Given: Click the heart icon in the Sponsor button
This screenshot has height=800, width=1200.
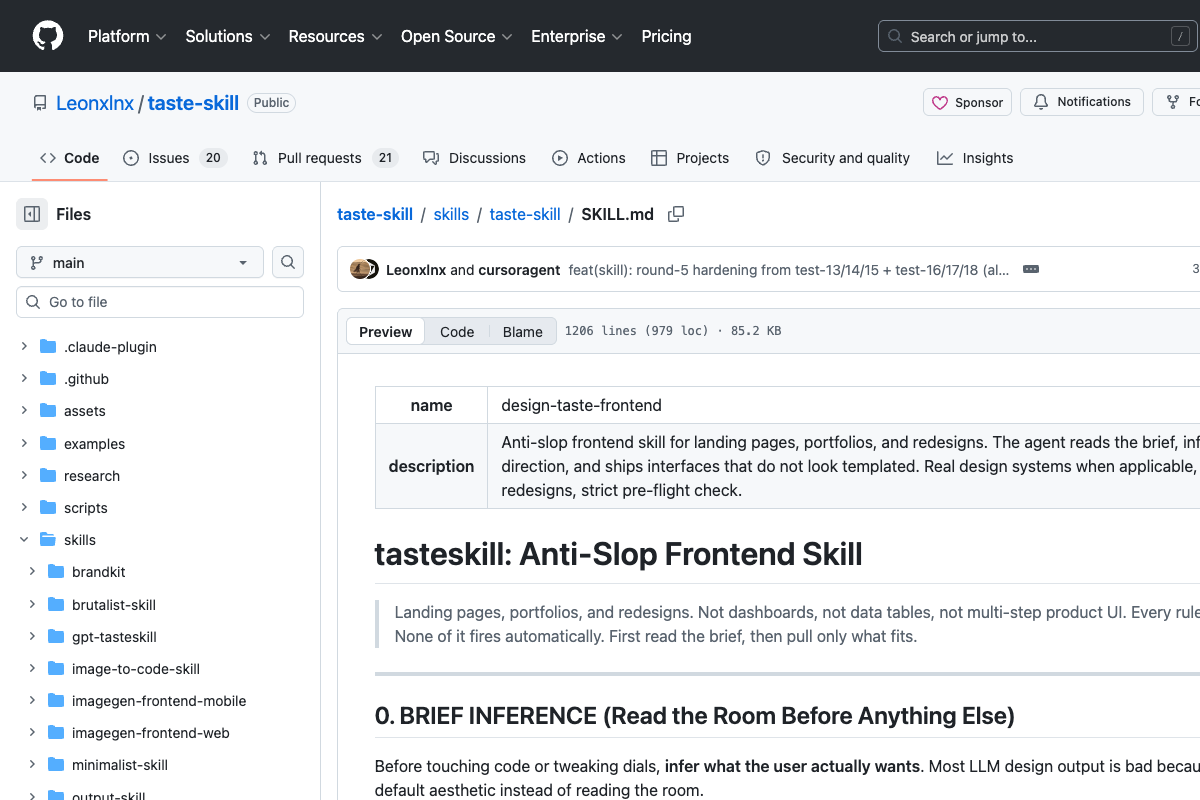Looking at the screenshot, I should pos(940,102).
